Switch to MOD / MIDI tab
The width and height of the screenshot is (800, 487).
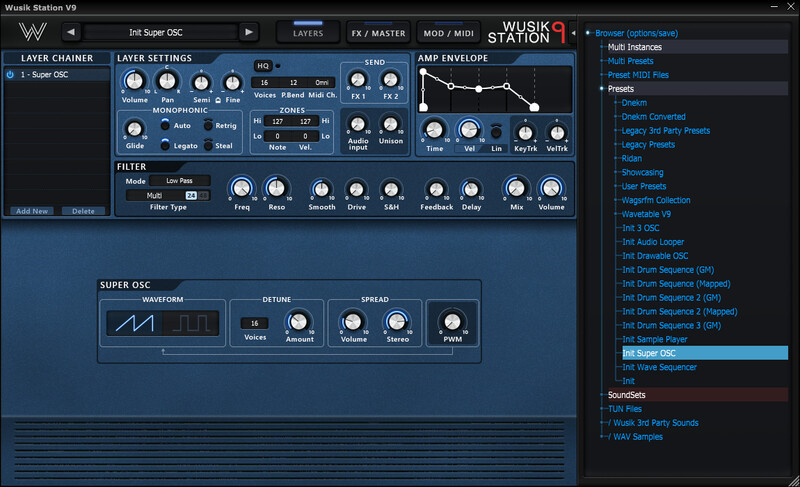(x=448, y=33)
